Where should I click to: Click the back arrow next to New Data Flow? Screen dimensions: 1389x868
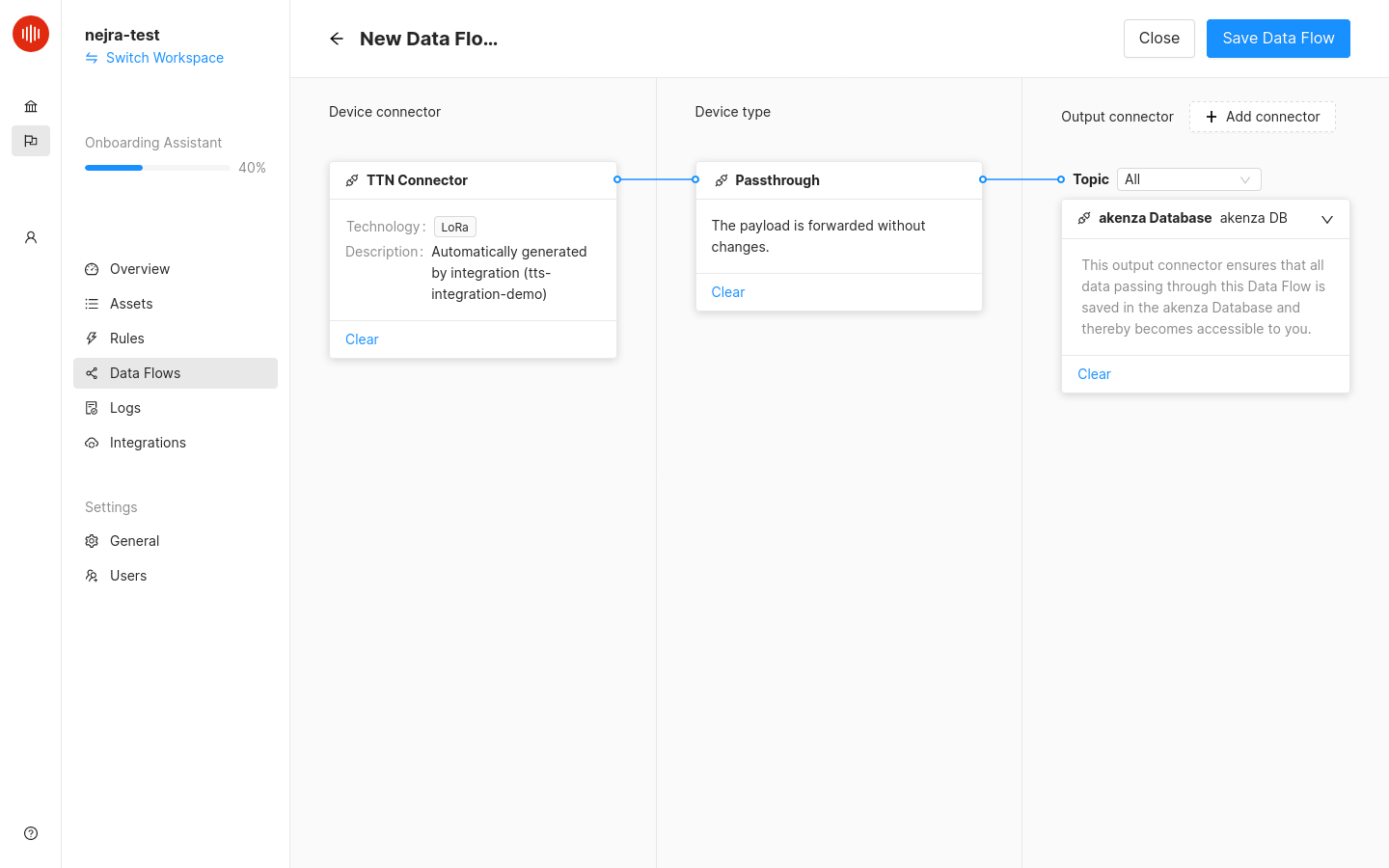click(x=336, y=39)
